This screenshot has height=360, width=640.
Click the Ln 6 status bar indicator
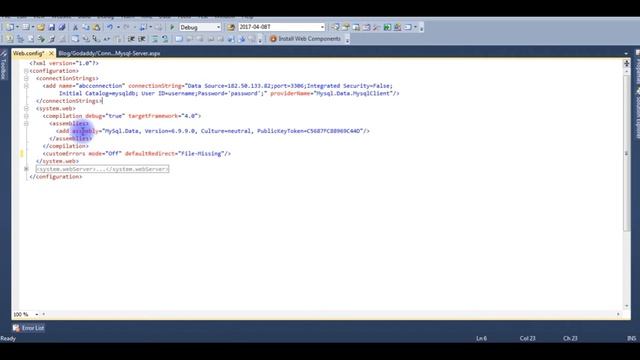tap(481, 338)
